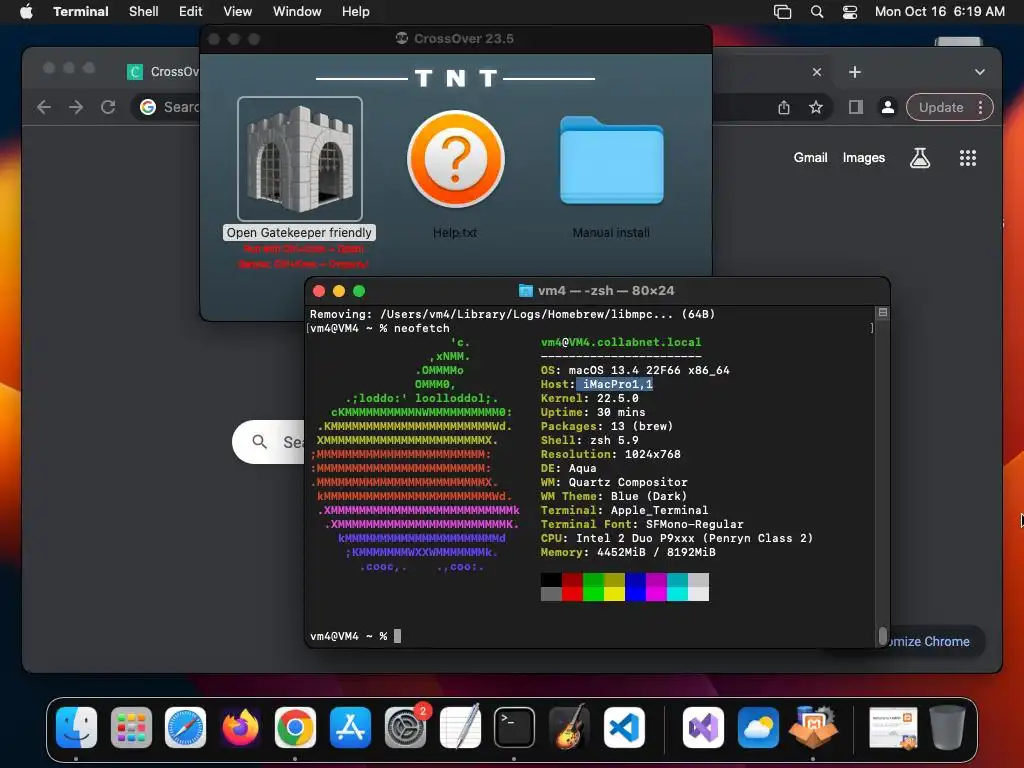The width and height of the screenshot is (1024, 768).
Task: Open Terminal app menu in menu bar
Action: (80, 11)
